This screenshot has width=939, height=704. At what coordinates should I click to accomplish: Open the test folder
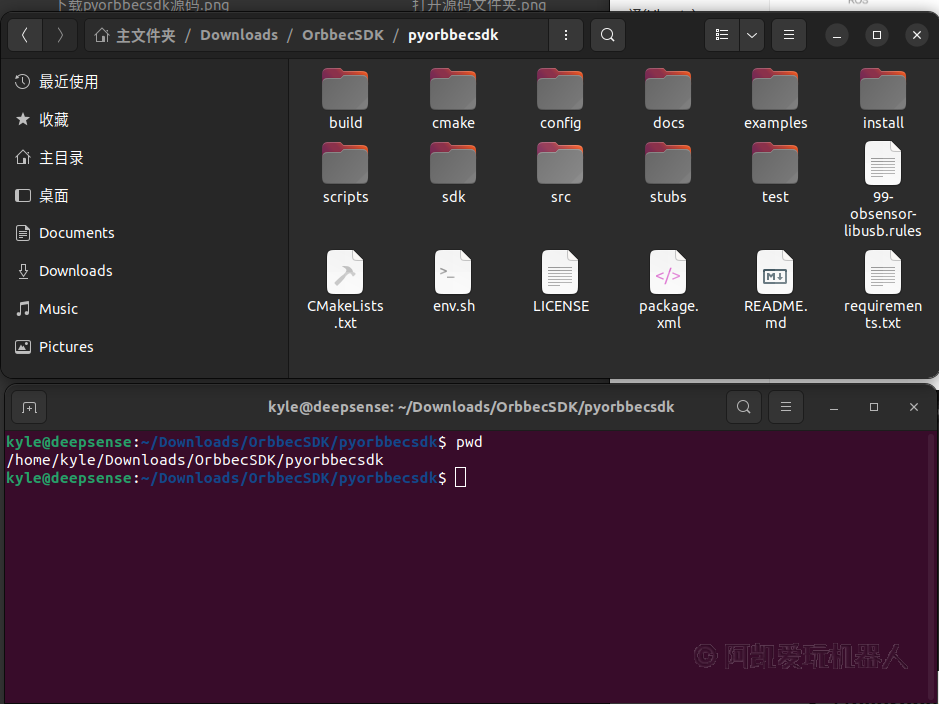tap(776, 174)
